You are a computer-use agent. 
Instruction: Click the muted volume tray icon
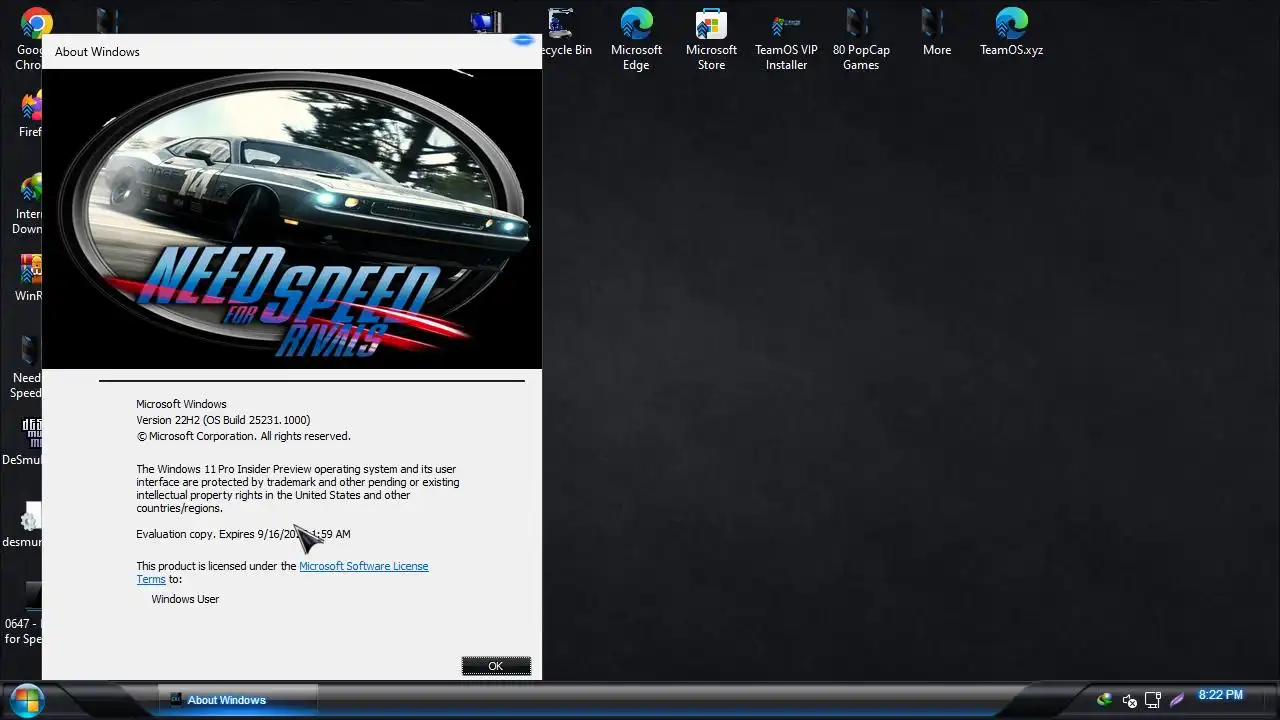coord(1129,700)
